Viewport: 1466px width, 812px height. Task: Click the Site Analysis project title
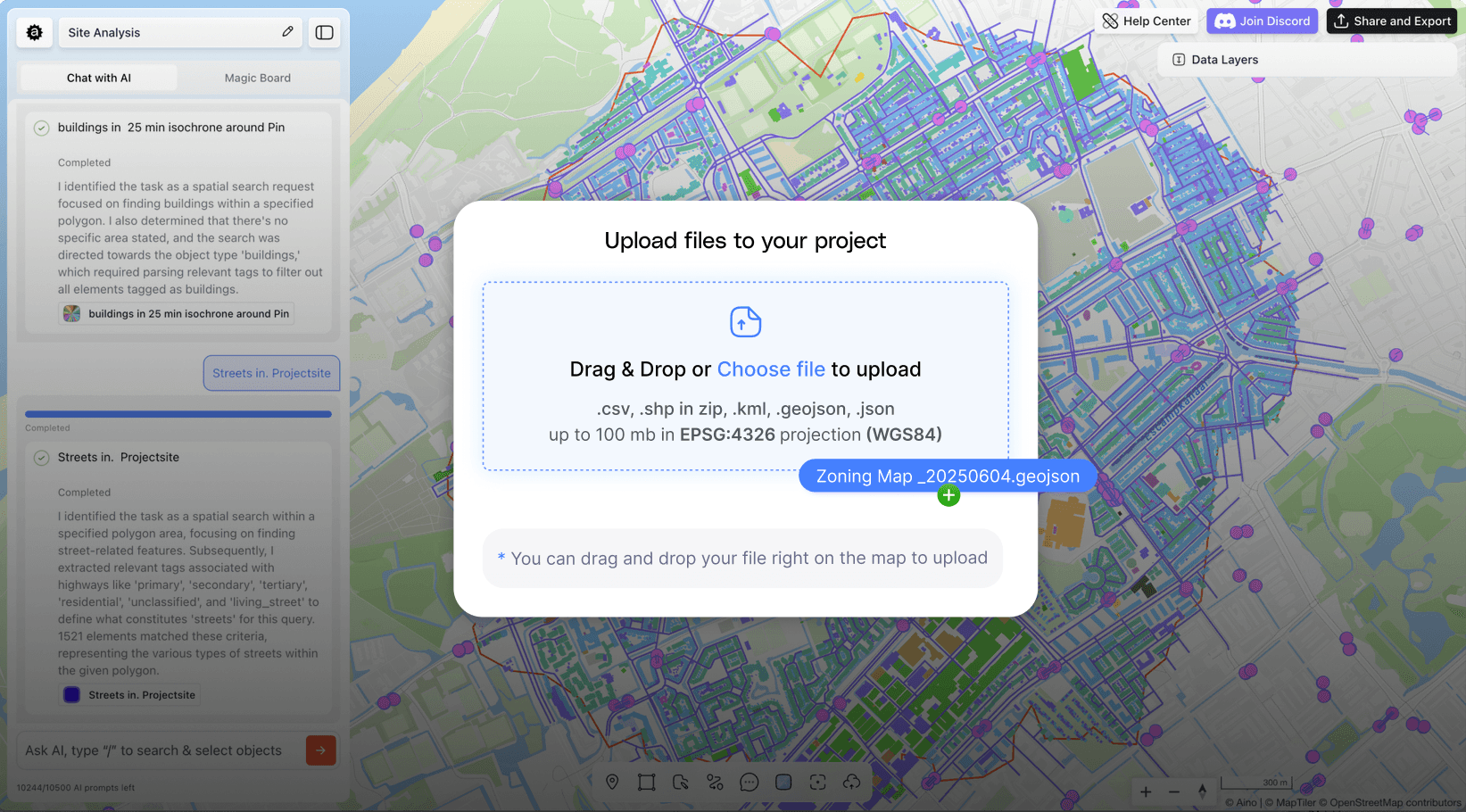pyautogui.click(x=104, y=32)
